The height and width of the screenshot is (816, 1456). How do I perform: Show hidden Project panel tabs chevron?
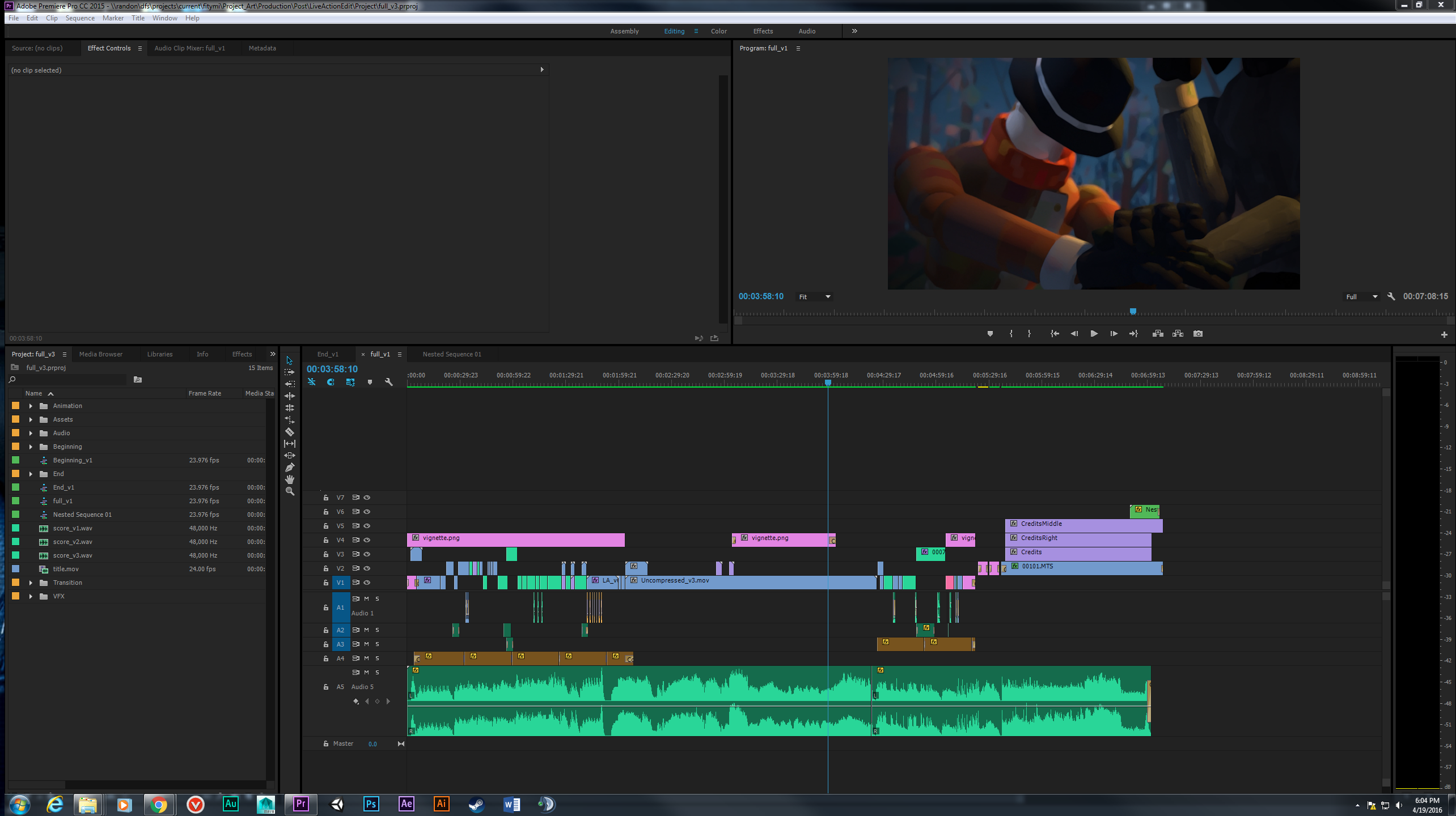coord(273,354)
